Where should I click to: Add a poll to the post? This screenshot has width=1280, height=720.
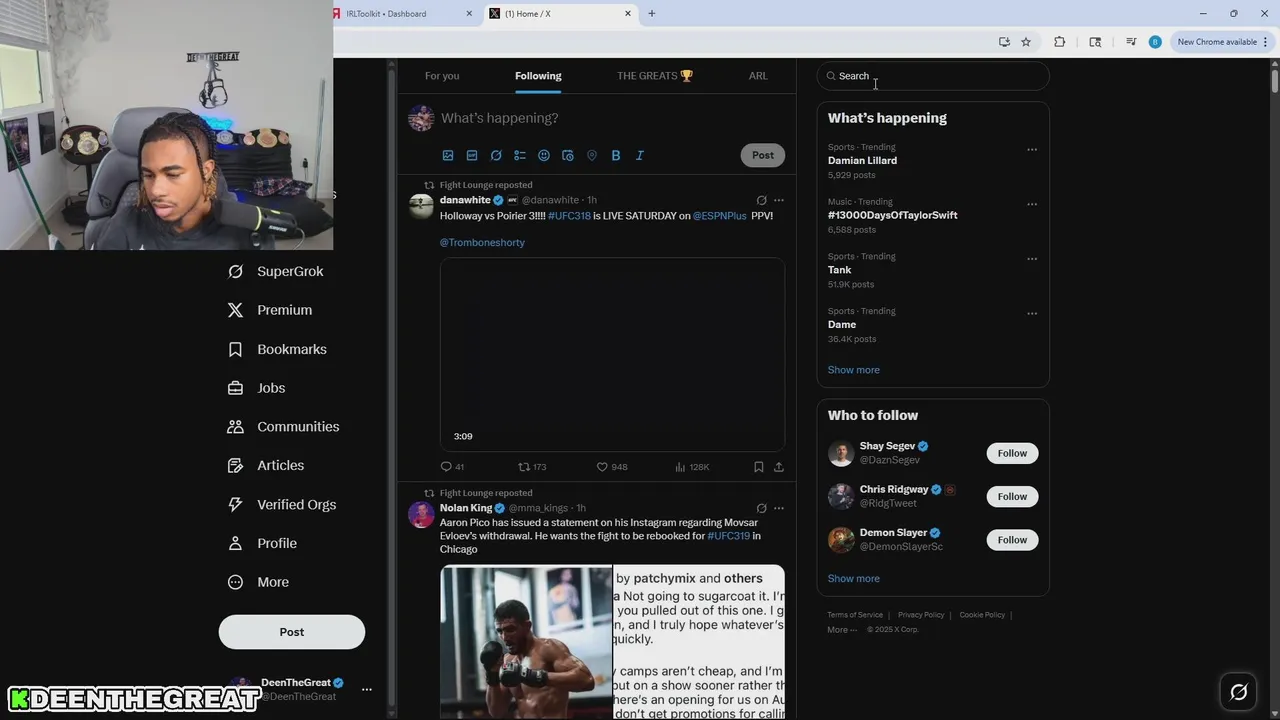[x=520, y=156]
